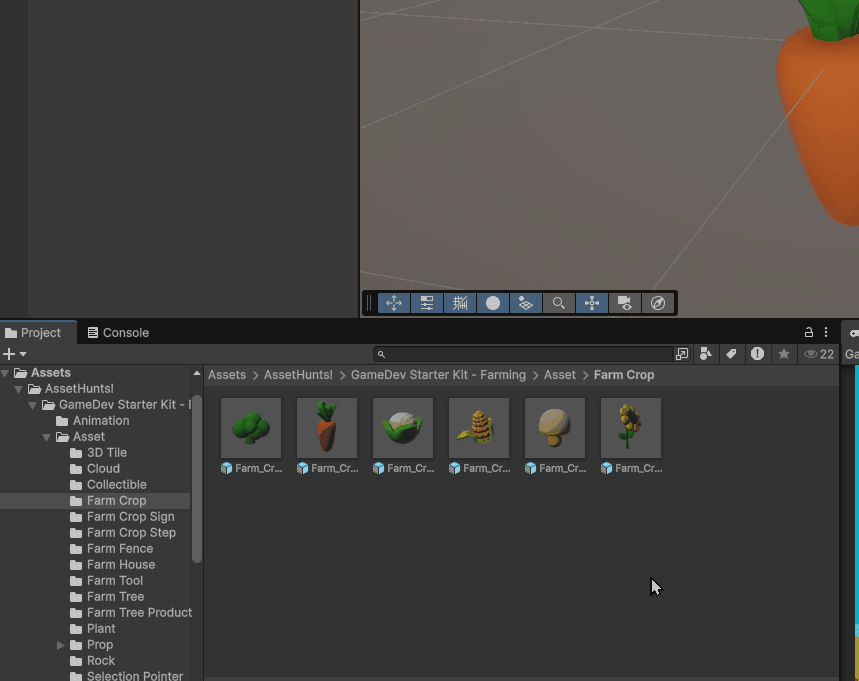Toggle the Tools overlay move icon
The image size is (859, 681).
tap(394, 303)
